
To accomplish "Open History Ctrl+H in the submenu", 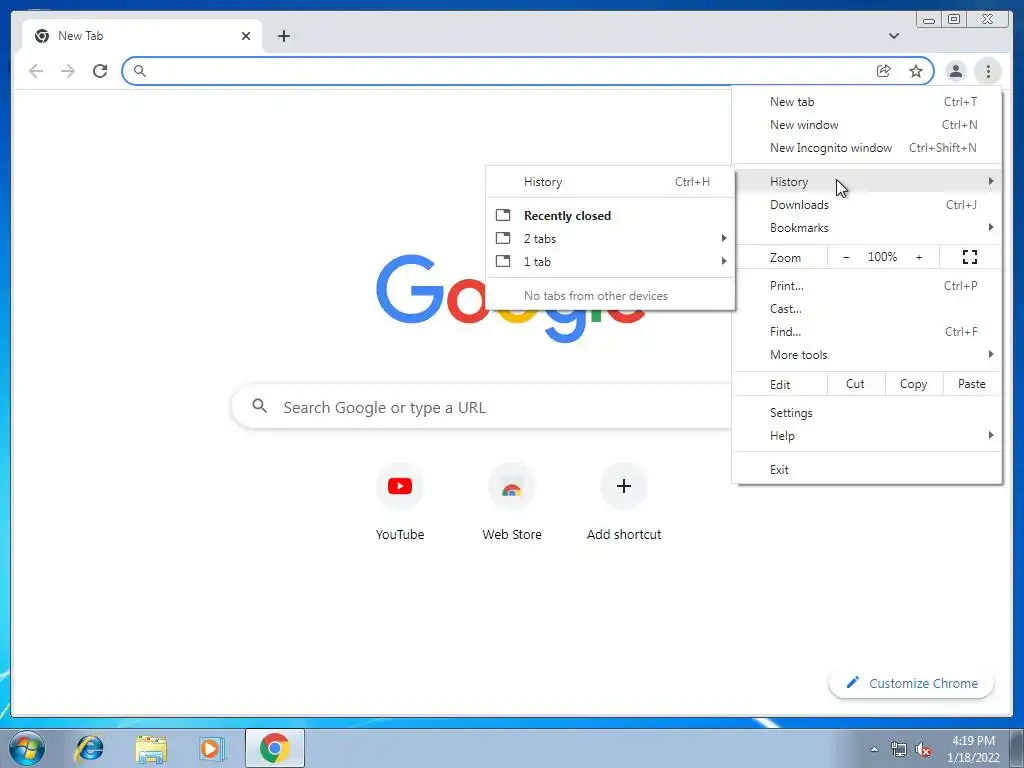I will click(x=611, y=182).
